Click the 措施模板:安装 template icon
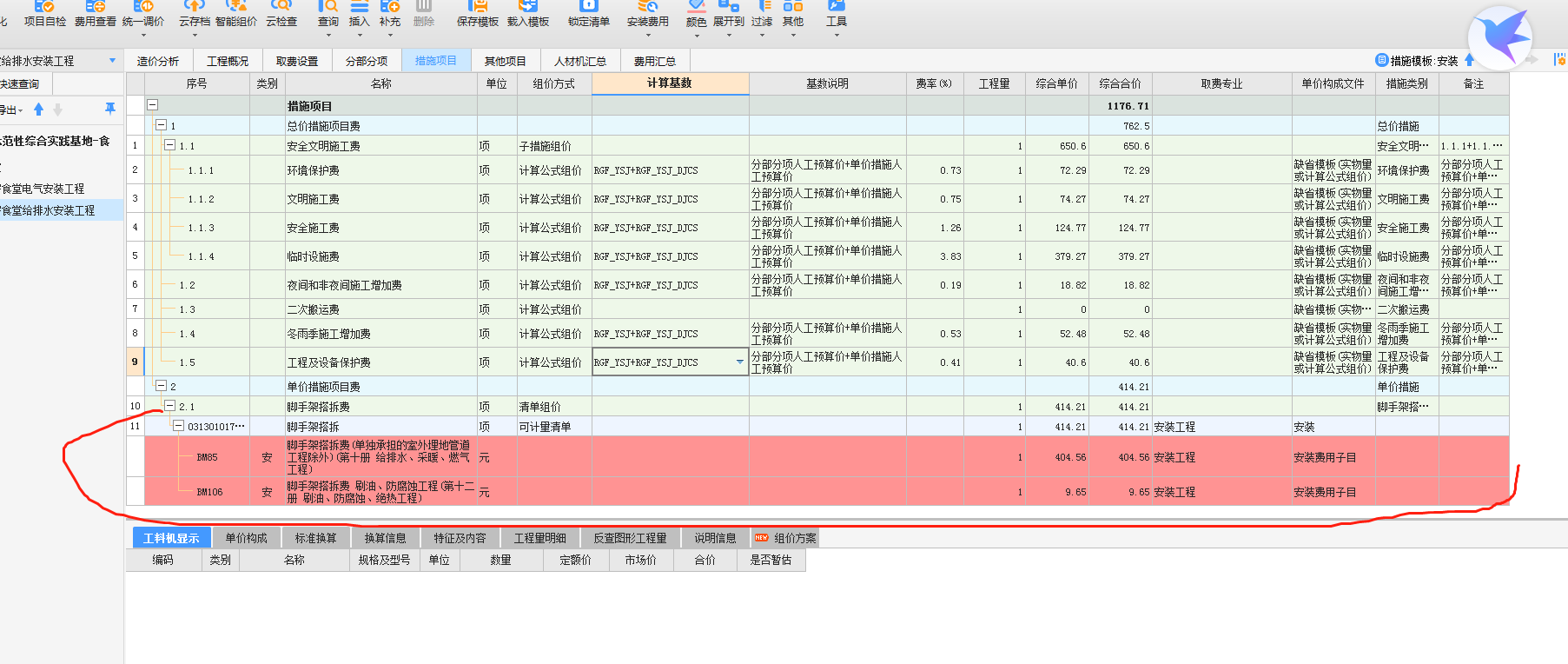This screenshot has width=1568, height=664. pyautogui.click(x=1382, y=60)
